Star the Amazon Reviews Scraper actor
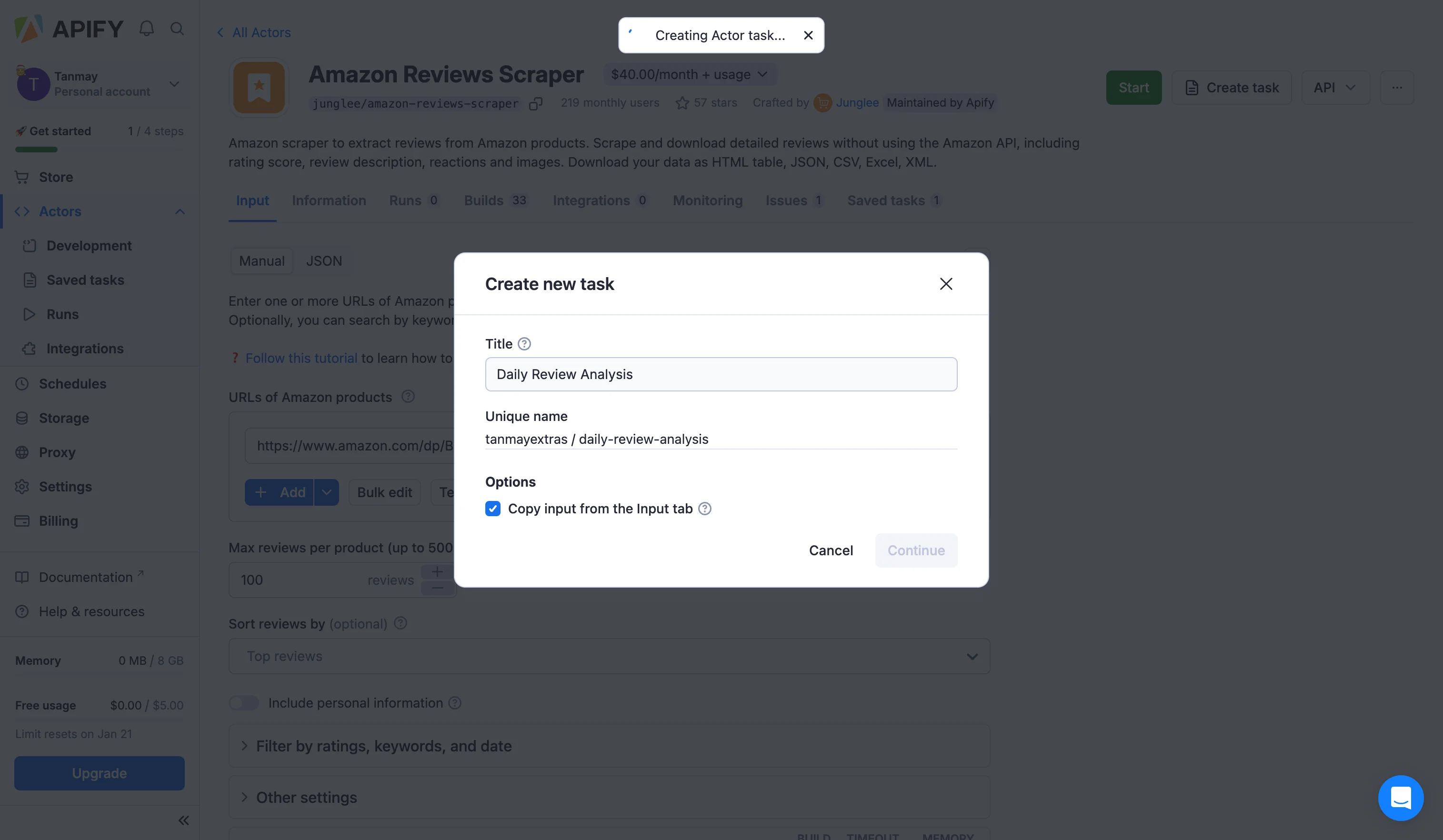1443x840 pixels. [x=681, y=103]
